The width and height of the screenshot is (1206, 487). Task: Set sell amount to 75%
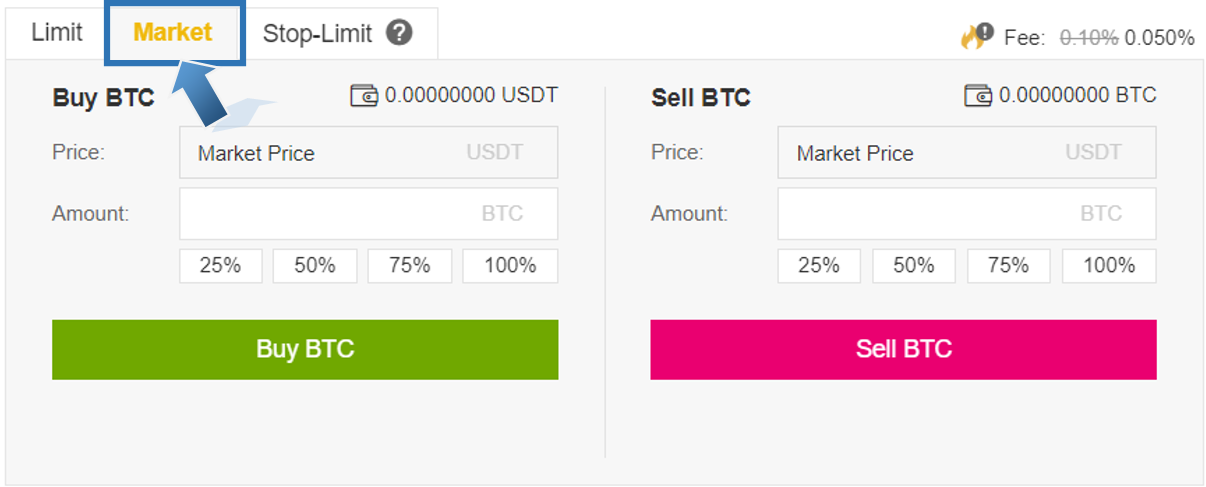click(1008, 266)
